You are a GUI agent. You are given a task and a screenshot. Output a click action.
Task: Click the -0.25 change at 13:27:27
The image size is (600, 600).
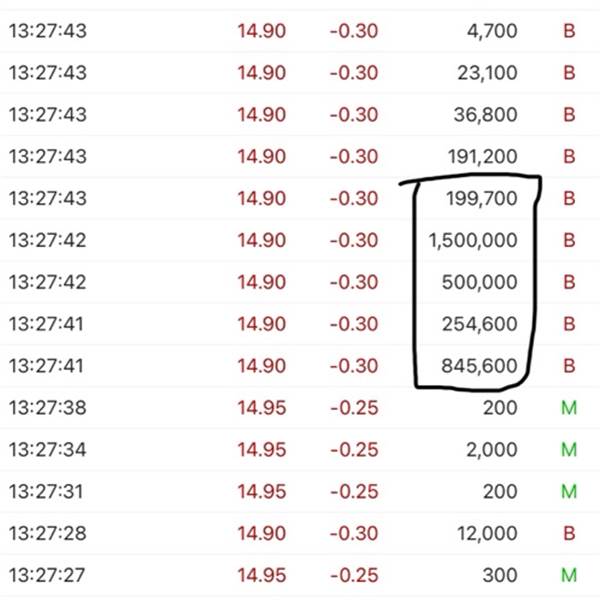tap(353, 575)
